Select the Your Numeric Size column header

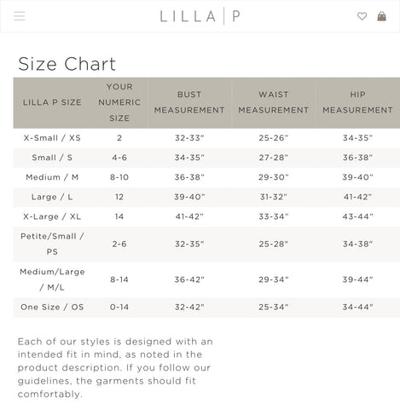coord(119,102)
